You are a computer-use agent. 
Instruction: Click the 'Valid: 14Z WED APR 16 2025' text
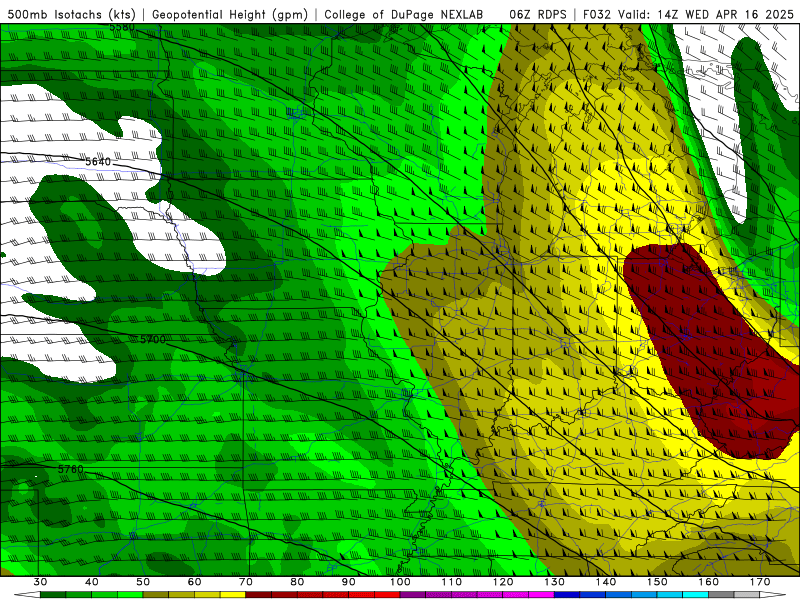[706, 14]
